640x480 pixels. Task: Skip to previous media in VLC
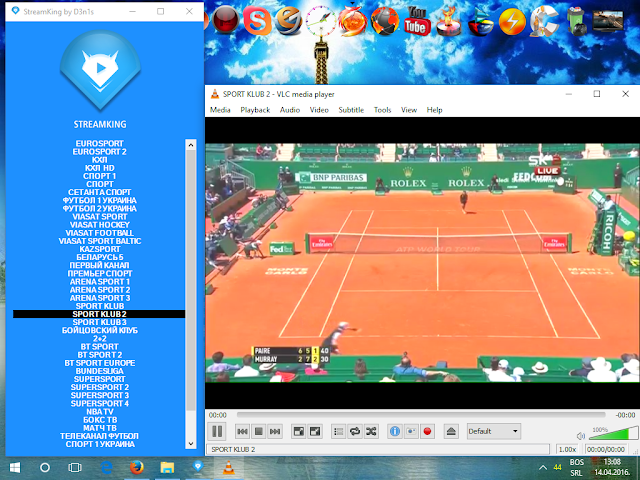pos(242,431)
